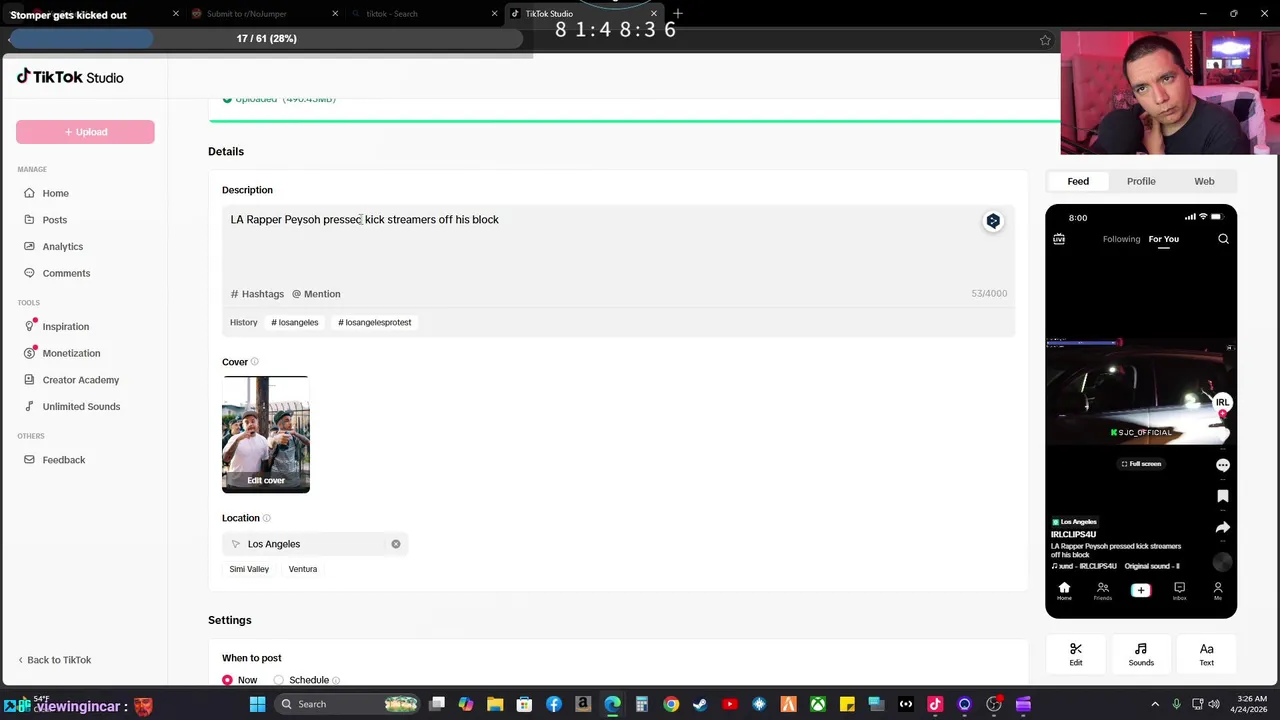Insert #losangeles history hashtag

294,322
